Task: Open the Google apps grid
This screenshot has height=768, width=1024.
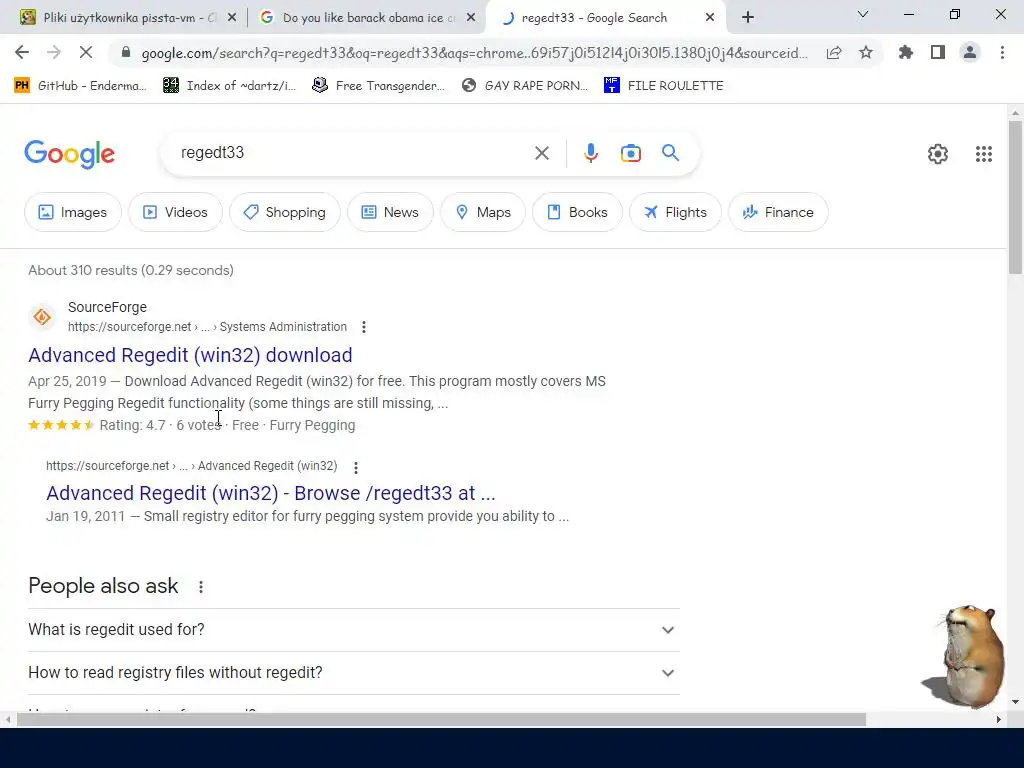Action: click(984, 154)
